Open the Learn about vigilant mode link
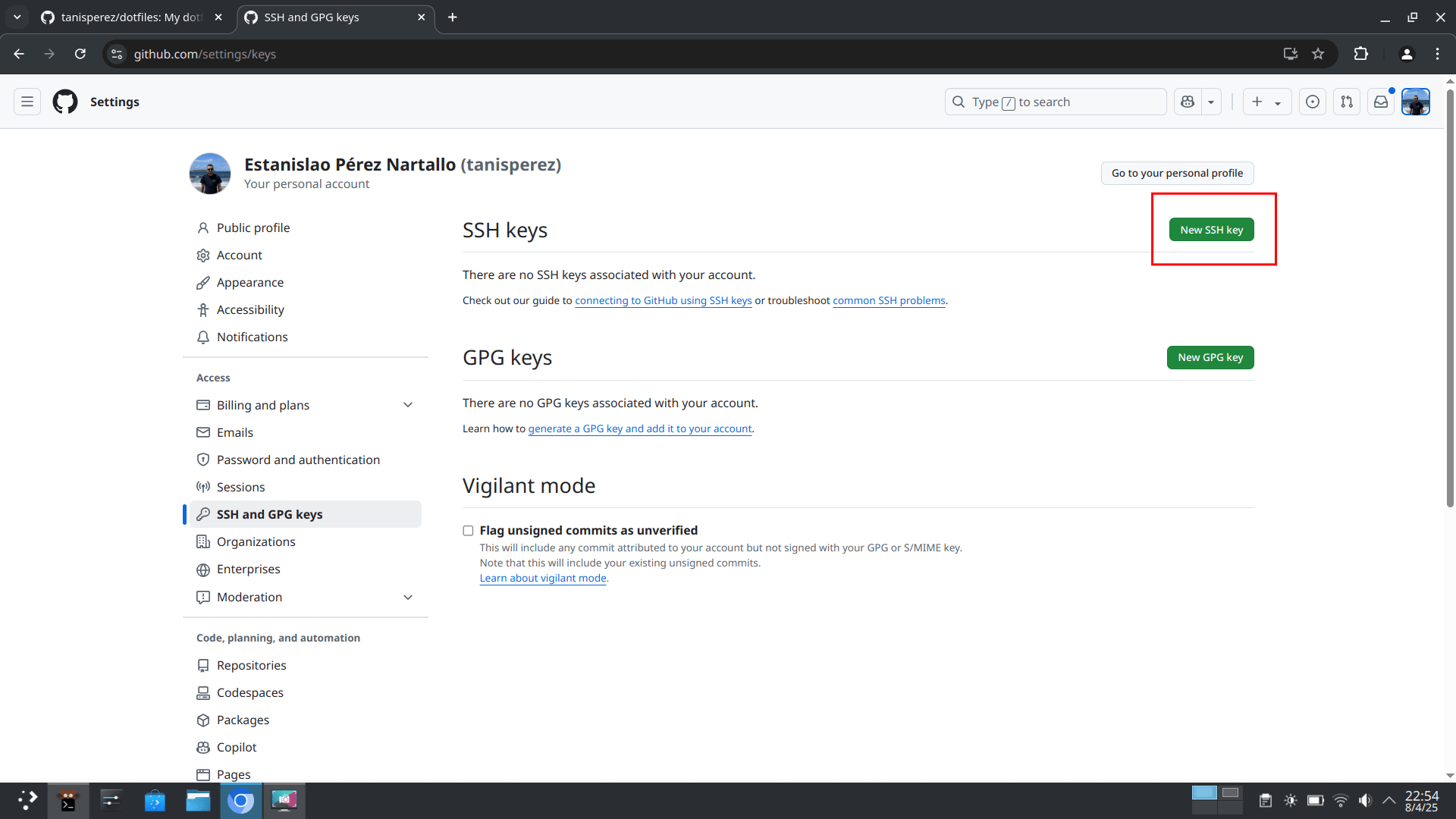This screenshot has height=819, width=1456. point(543,578)
